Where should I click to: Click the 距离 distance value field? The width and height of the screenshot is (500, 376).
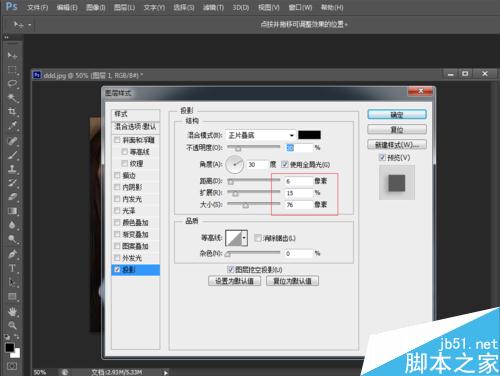point(298,181)
